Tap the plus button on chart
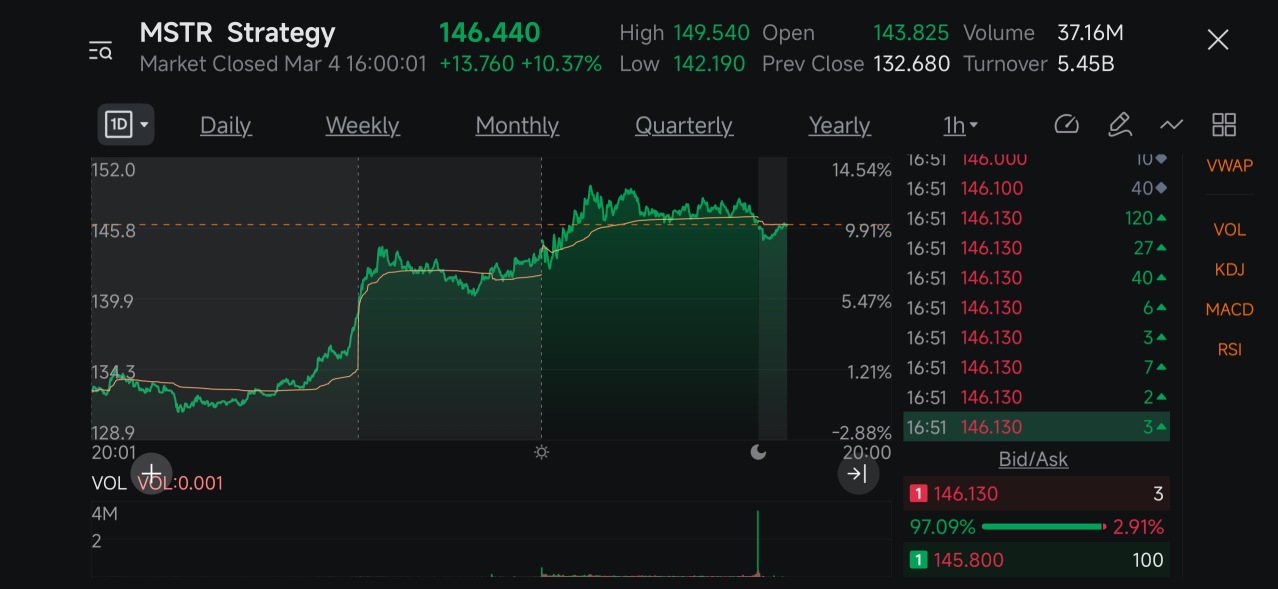The image size is (1278, 589). tap(151, 473)
